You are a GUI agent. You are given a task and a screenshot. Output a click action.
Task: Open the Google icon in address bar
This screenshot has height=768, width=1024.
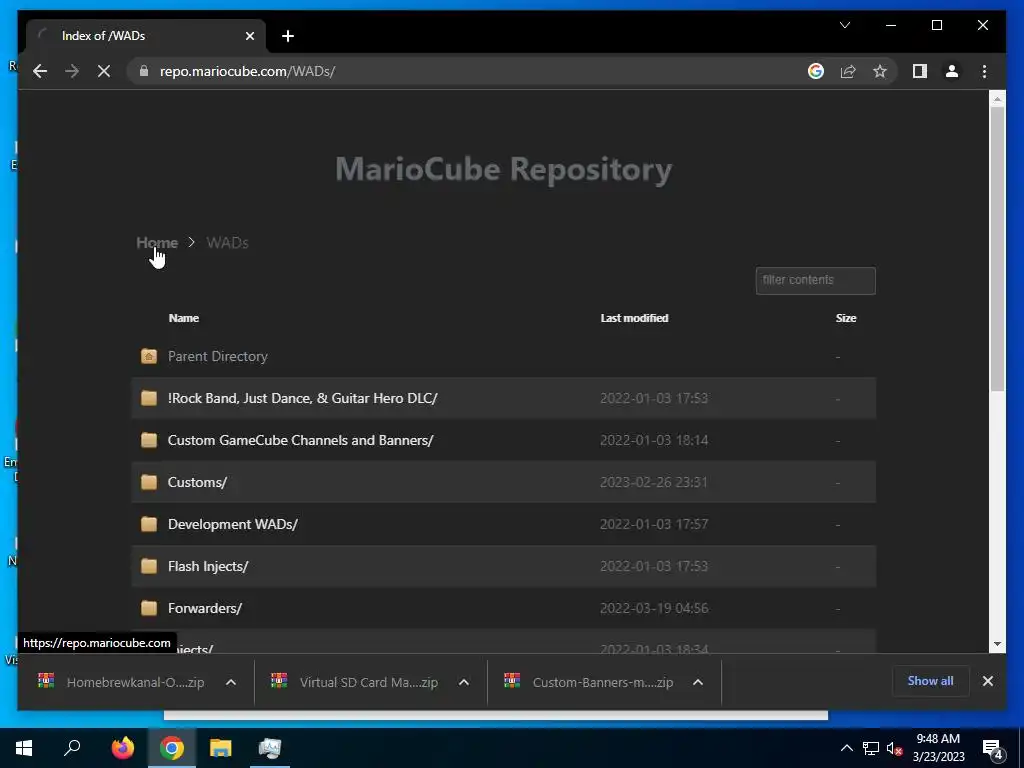click(x=816, y=71)
